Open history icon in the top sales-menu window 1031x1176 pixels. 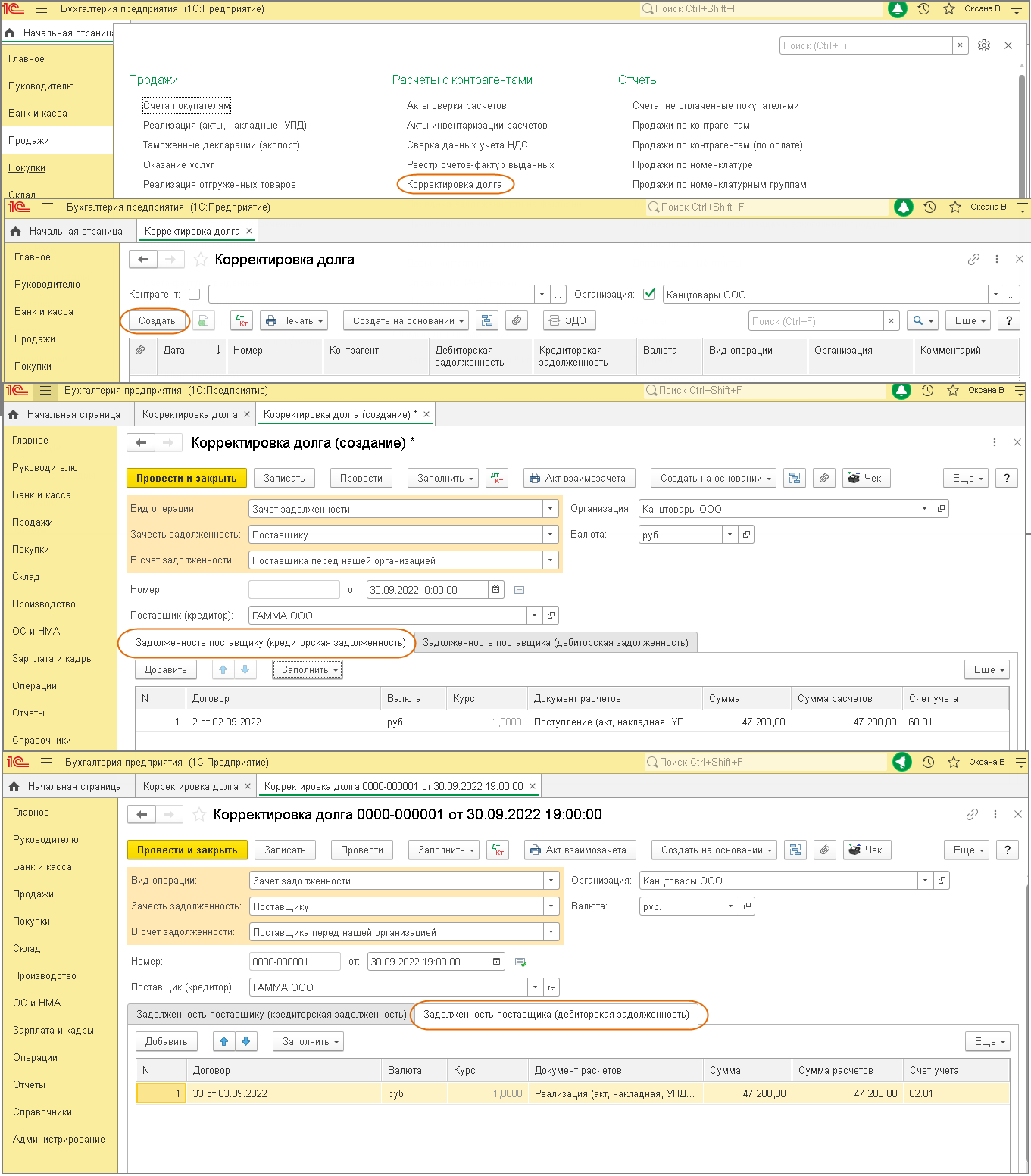click(x=923, y=9)
